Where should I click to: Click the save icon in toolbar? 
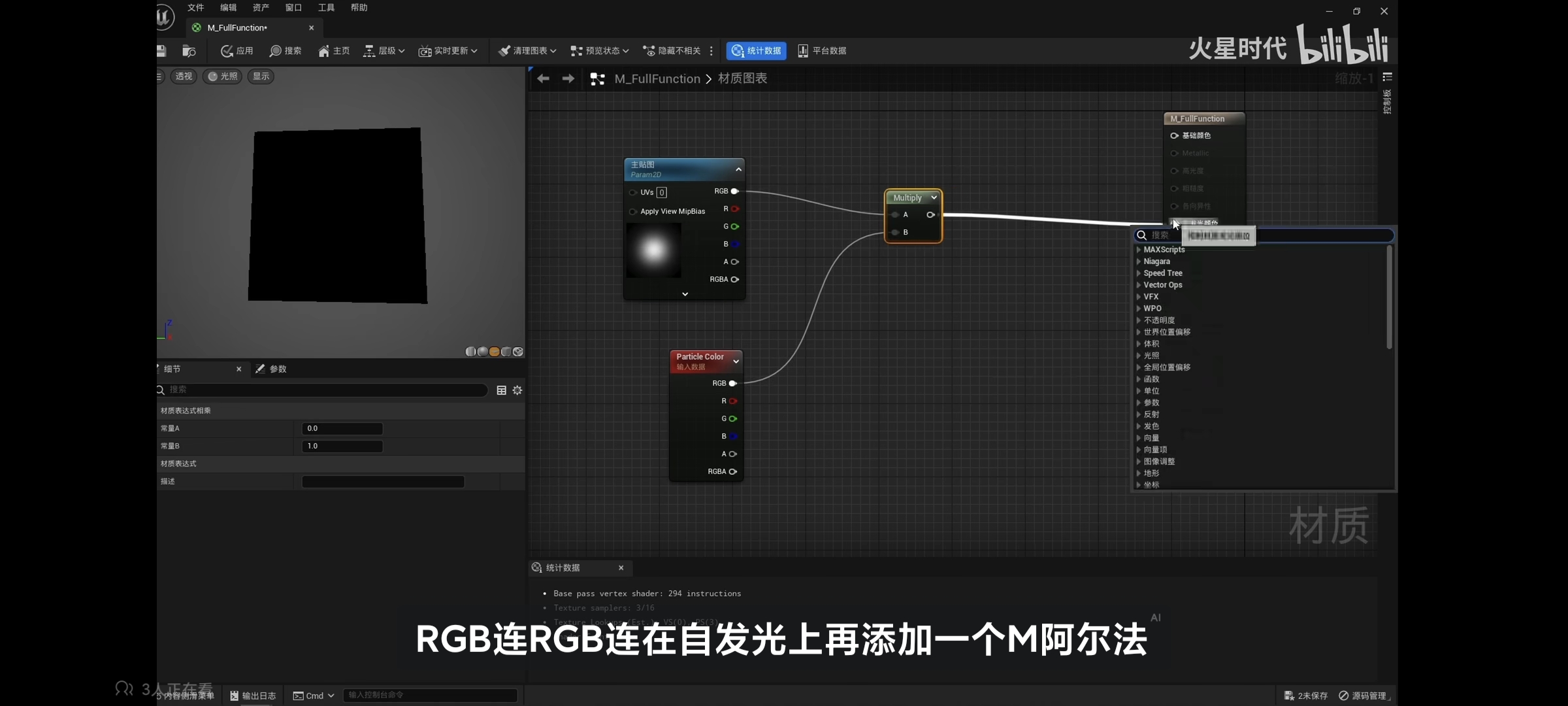tap(161, 51)
